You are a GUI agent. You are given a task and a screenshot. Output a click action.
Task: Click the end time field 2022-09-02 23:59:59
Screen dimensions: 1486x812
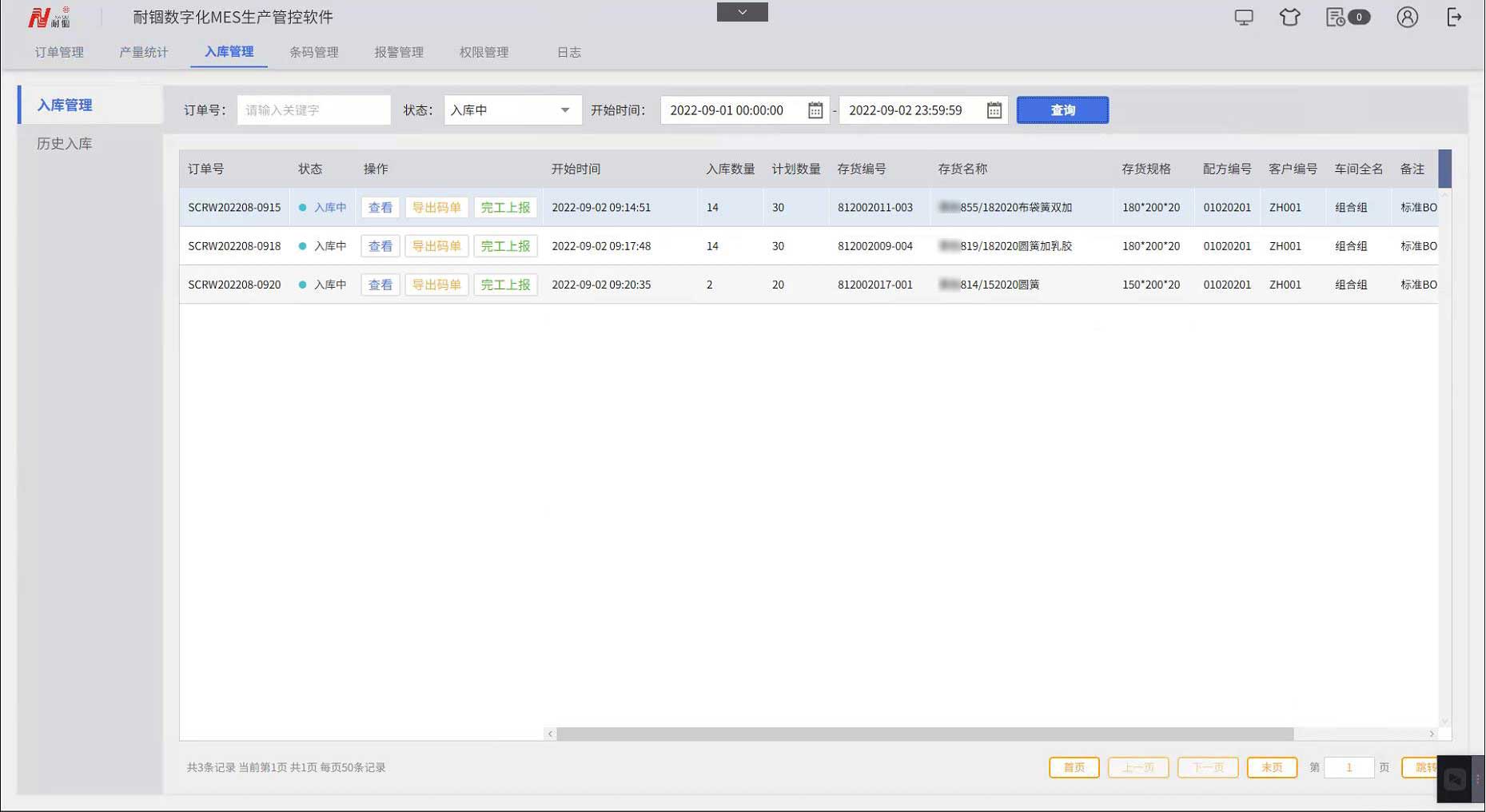923,110
